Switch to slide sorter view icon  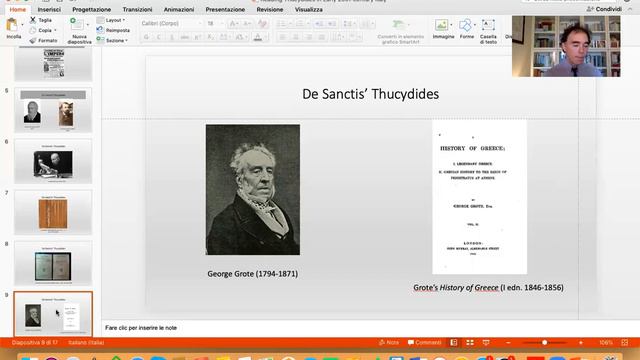point(470,342)
